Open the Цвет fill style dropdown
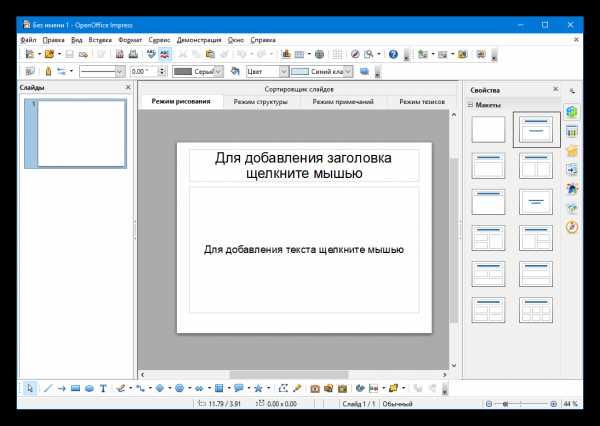The height and width of the screenshot is (426, 600). 267,71
